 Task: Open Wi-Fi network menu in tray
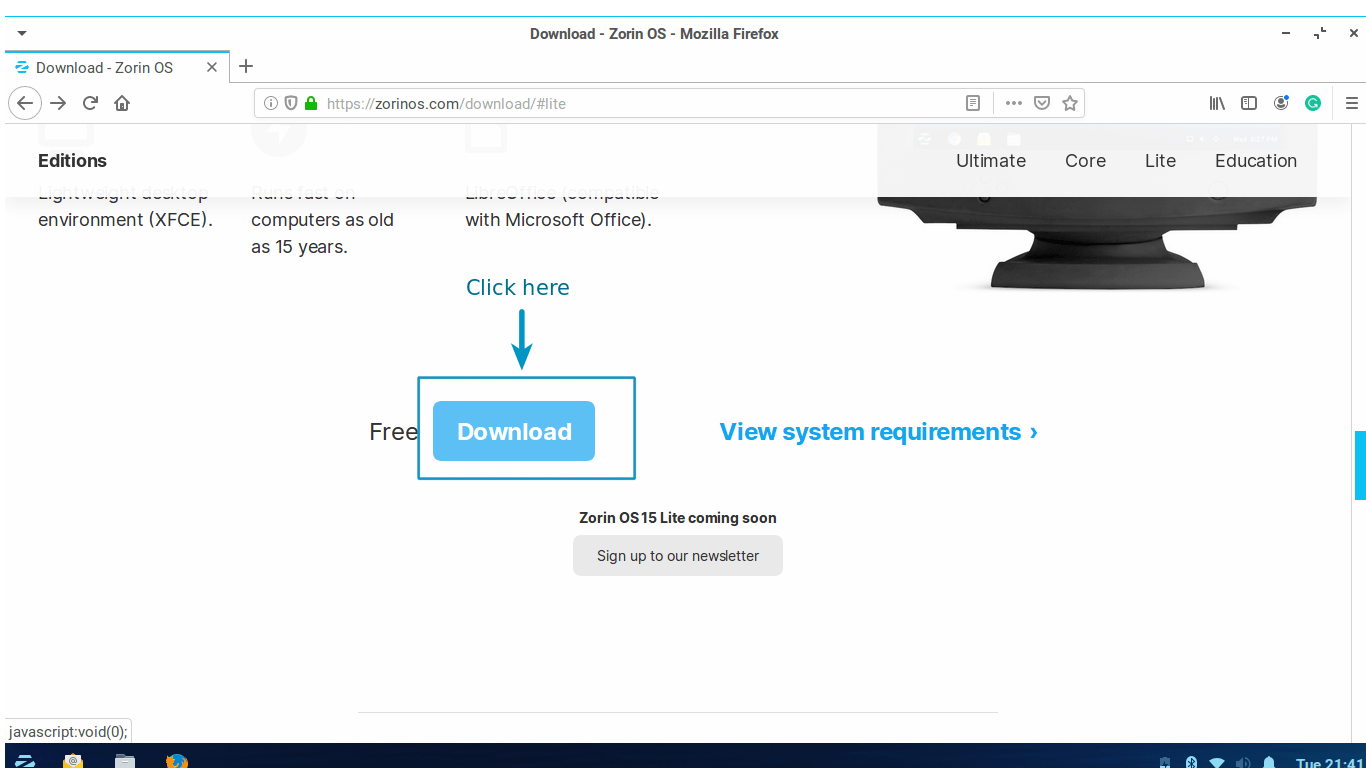[x=1217, y=762]
